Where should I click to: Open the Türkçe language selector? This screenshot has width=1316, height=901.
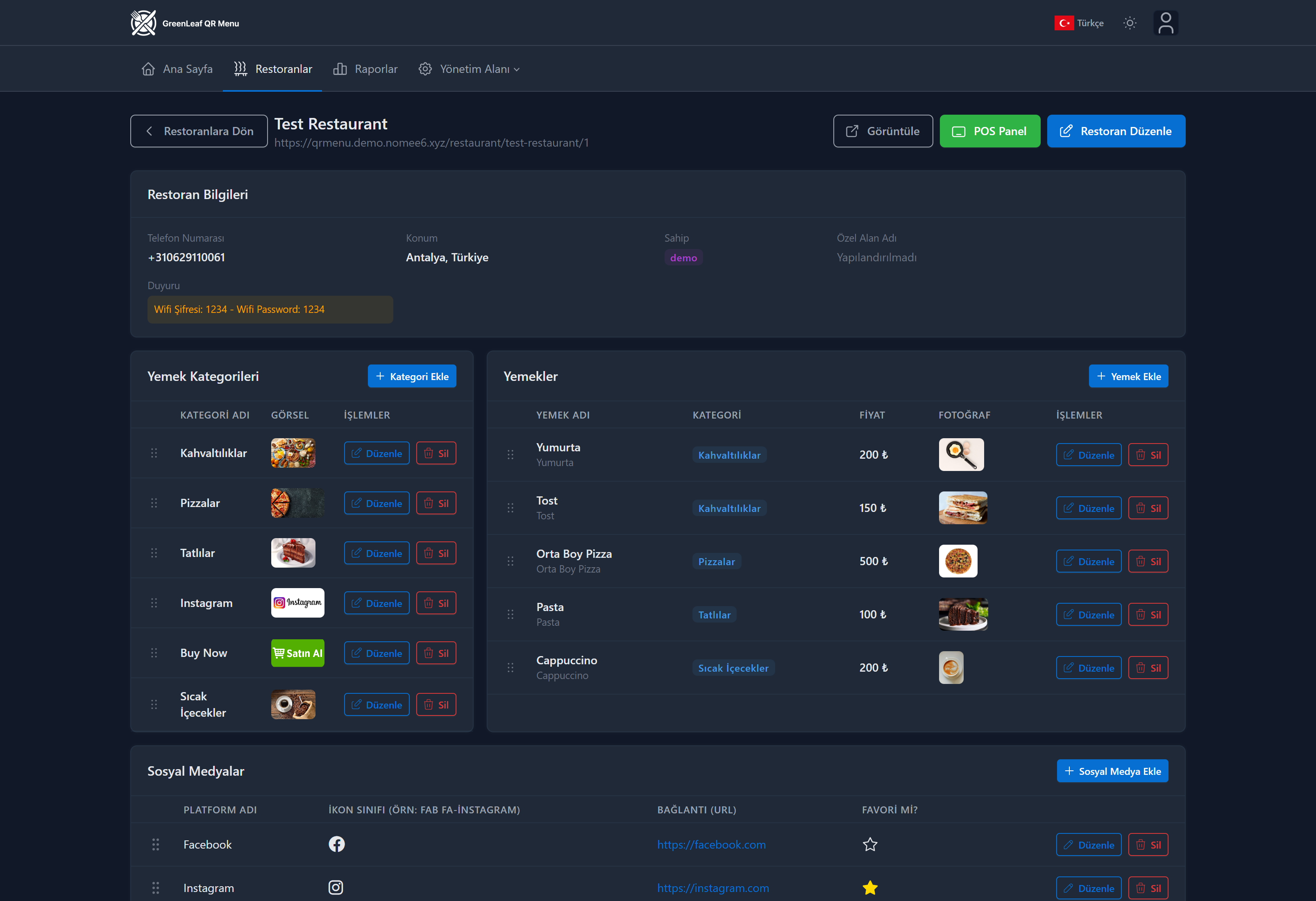1079,23
